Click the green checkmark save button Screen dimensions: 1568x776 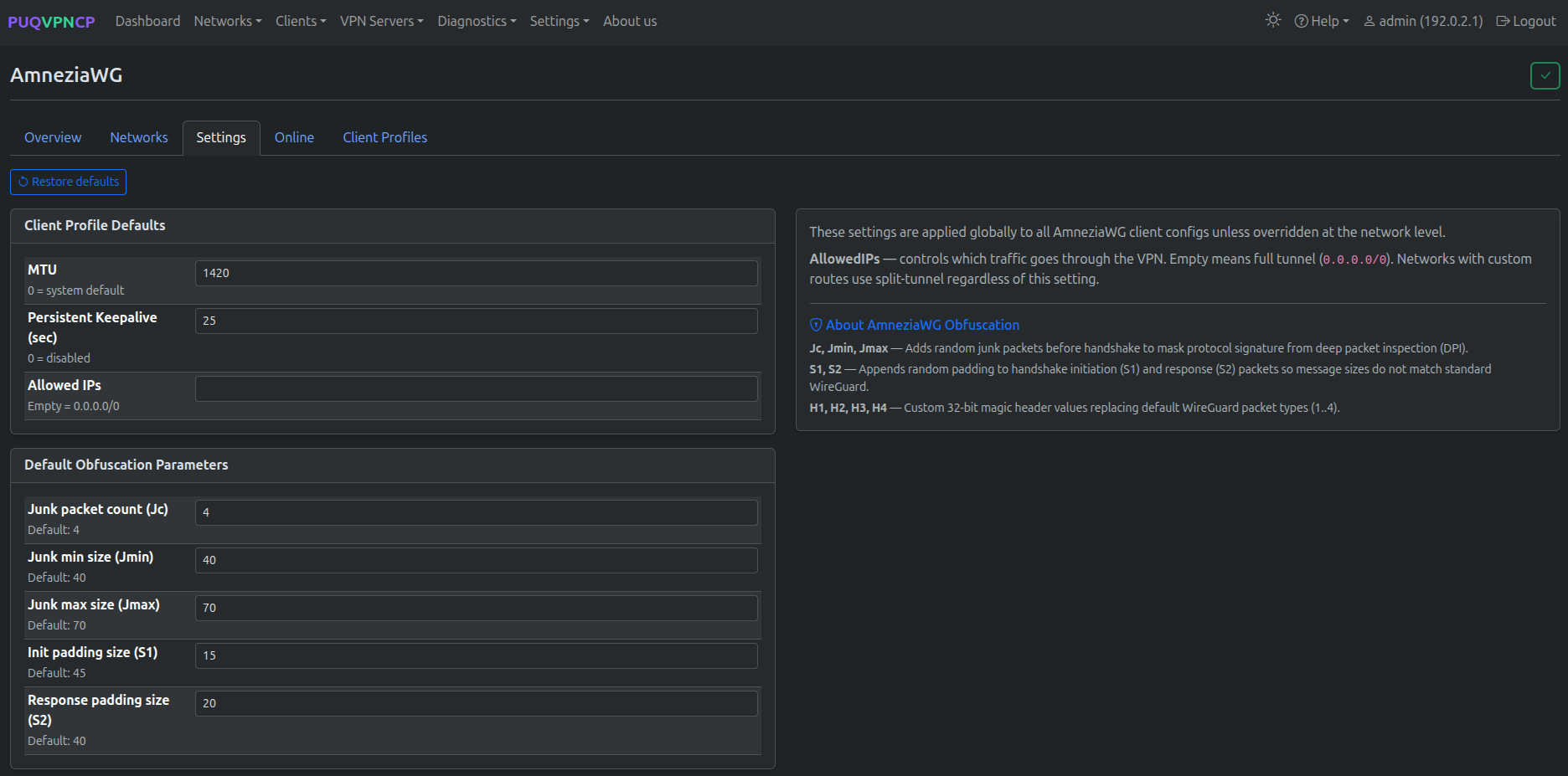tap(1545, 75)
